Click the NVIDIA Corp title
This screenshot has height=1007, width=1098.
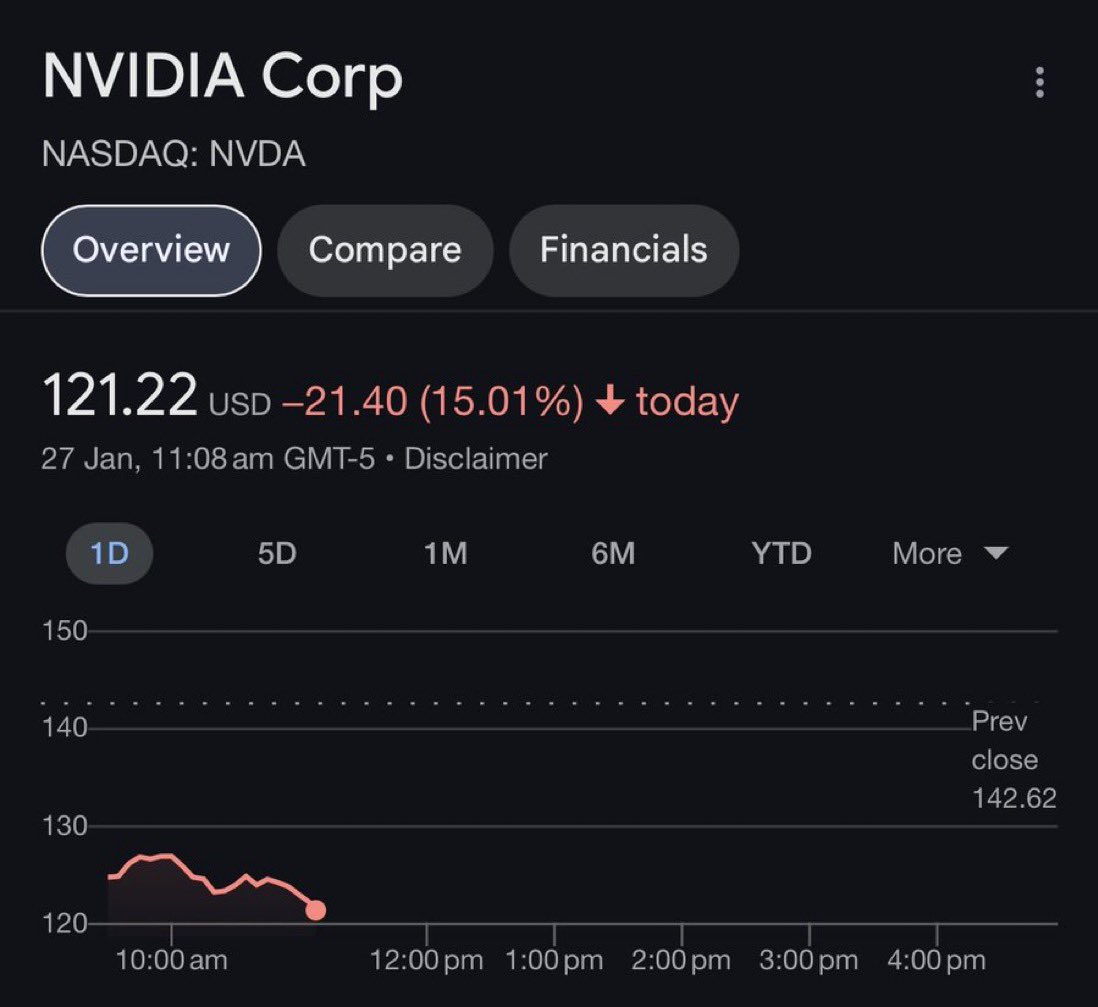click(223, 77)
